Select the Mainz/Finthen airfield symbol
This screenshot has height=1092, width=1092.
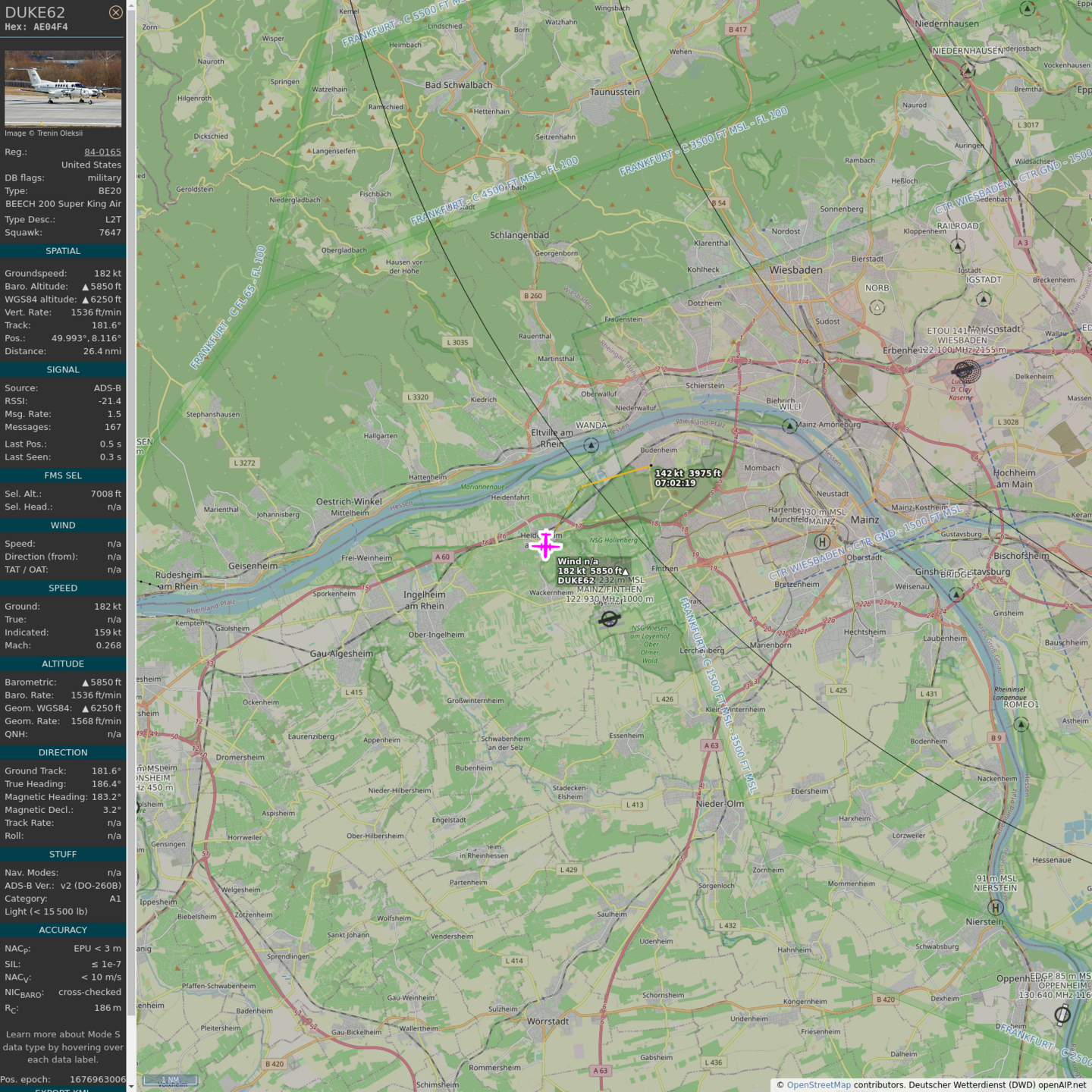pyautogui.click(x=609, y=620)
